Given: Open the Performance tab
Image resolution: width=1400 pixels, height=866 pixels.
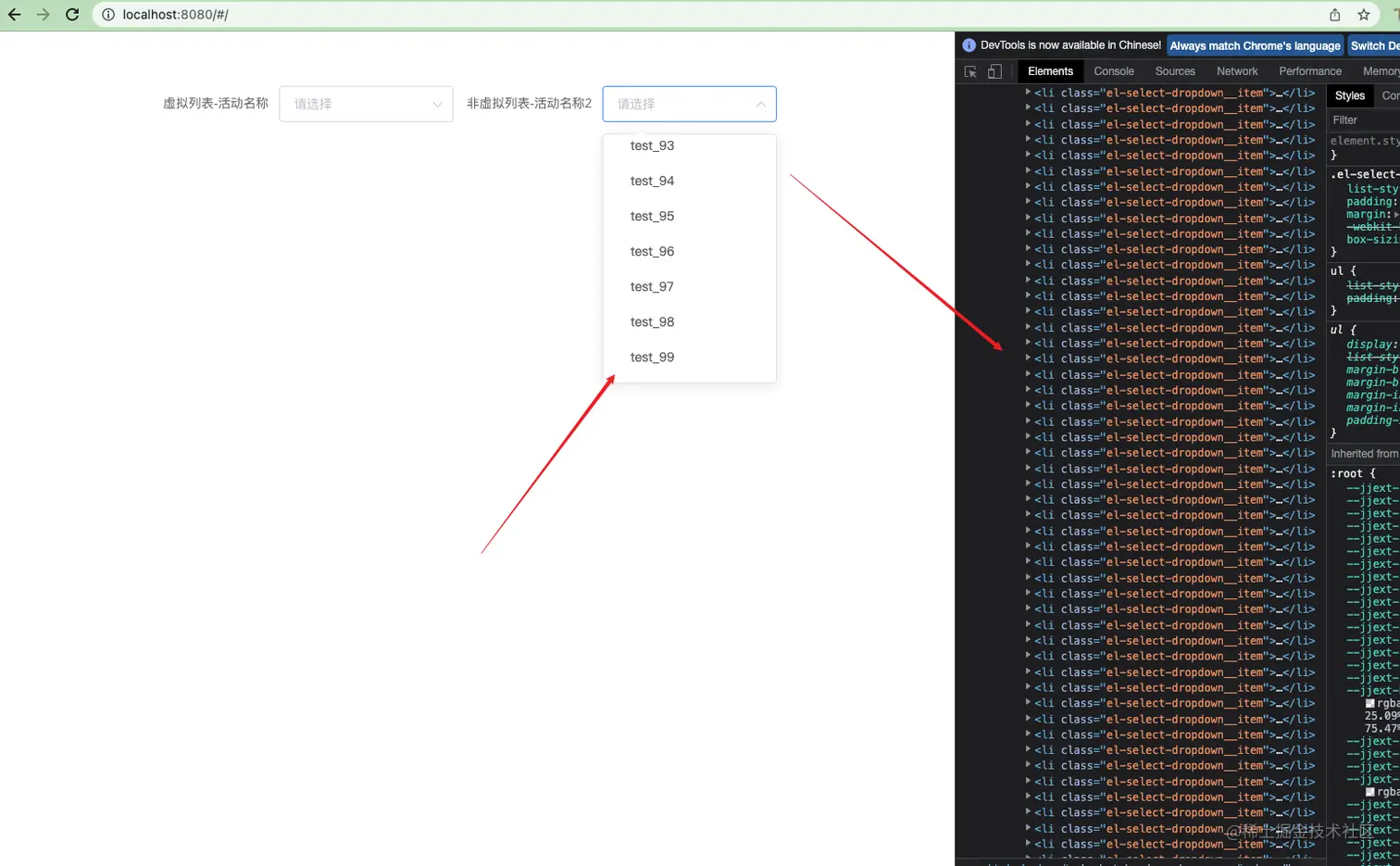Looking at the screenshot, I should (x=1310, y=71).
